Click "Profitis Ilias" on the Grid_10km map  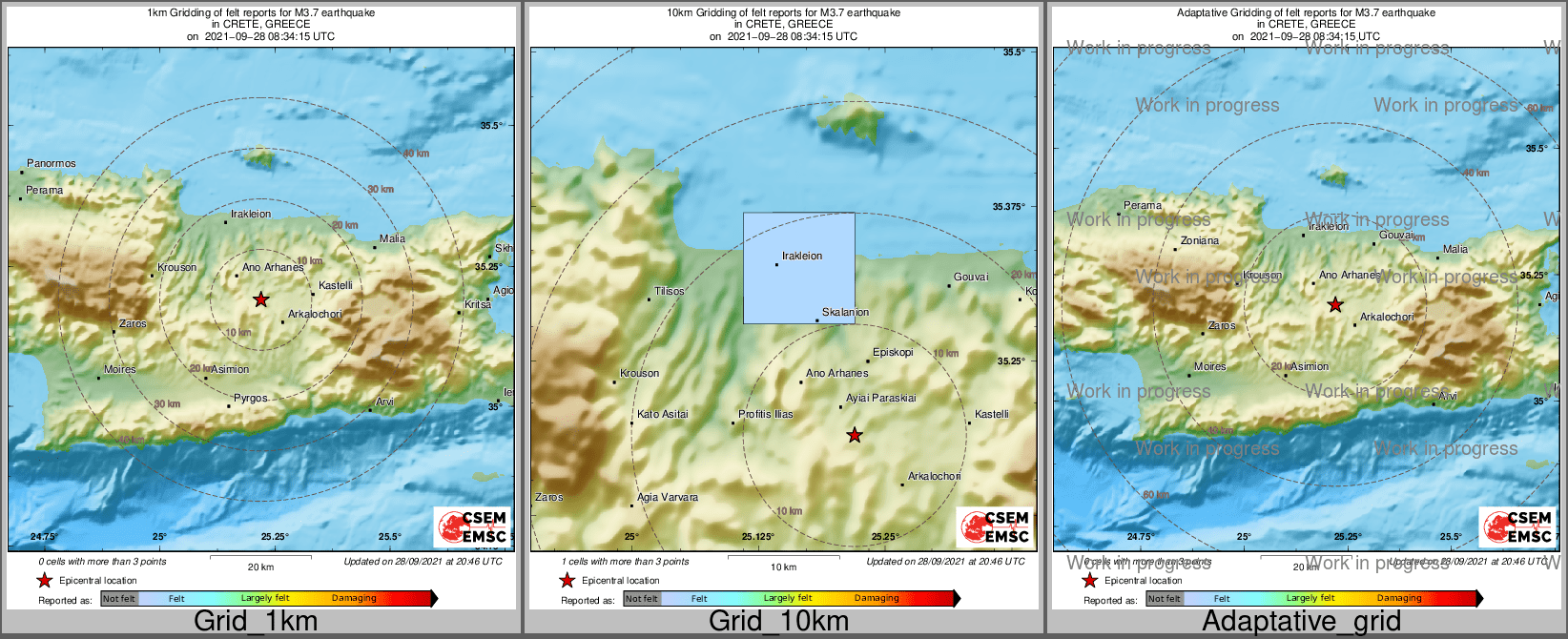coord(766,414)
